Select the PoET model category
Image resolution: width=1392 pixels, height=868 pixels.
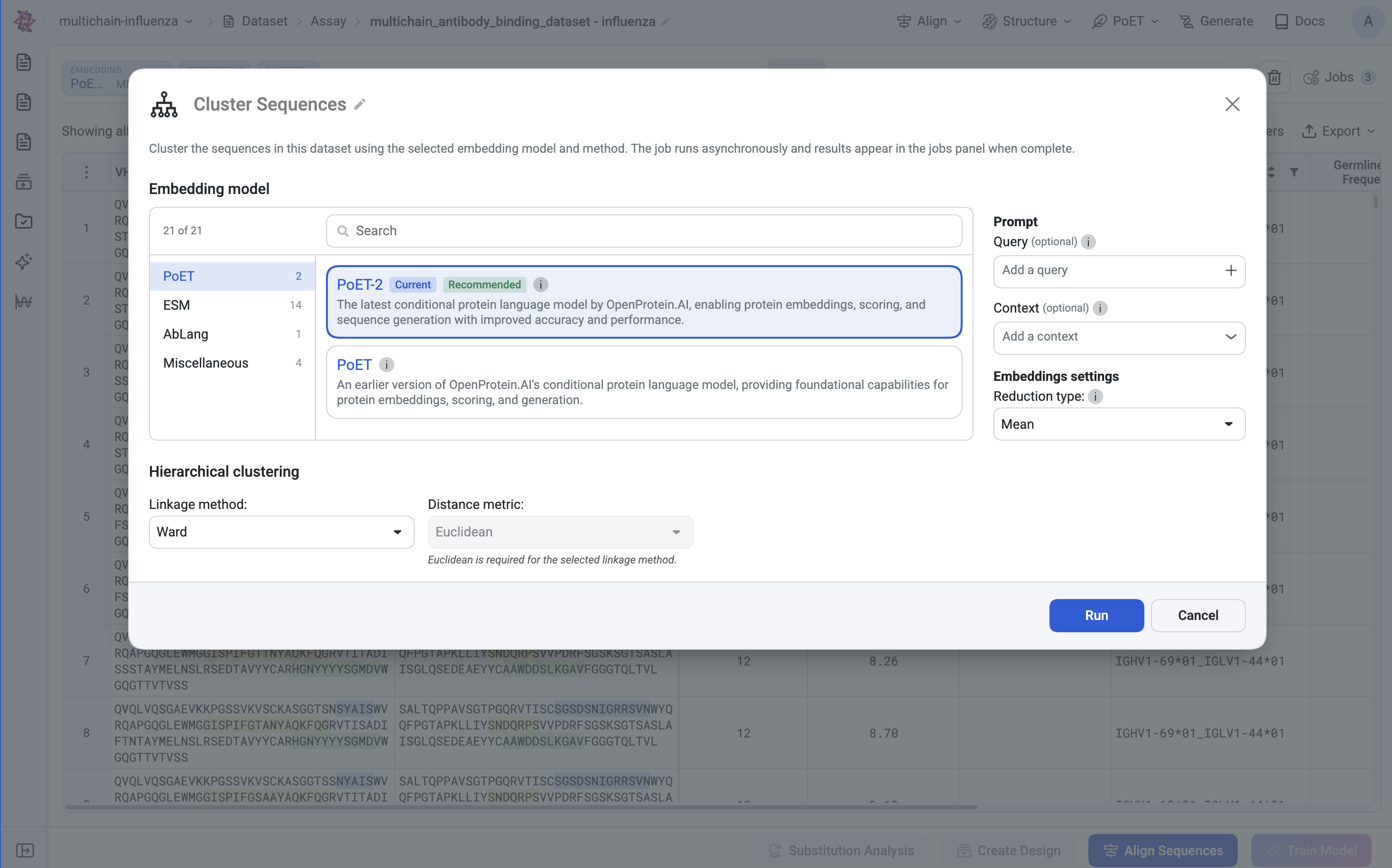click(232, 276)
